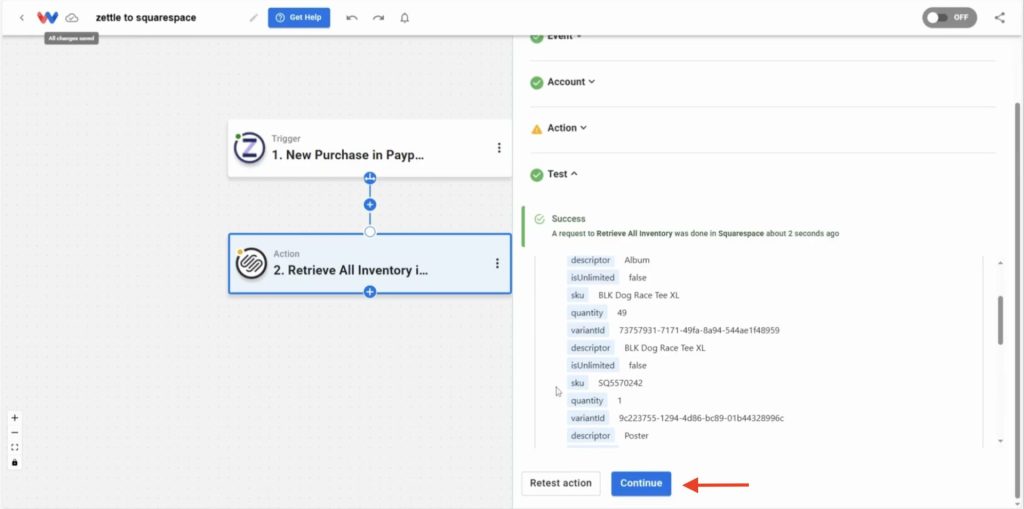1024x509 pixels.
Task: Undo the last change
Action: 352,18
